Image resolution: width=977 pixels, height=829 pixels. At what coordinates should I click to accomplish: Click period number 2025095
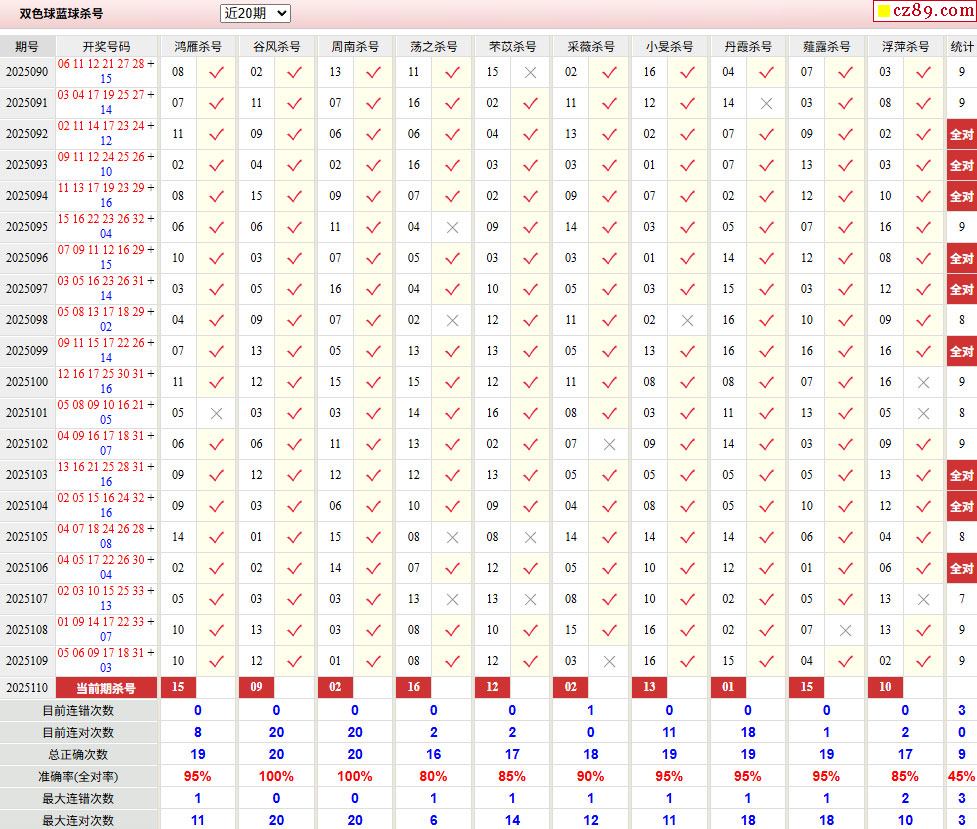coord(27,227)
